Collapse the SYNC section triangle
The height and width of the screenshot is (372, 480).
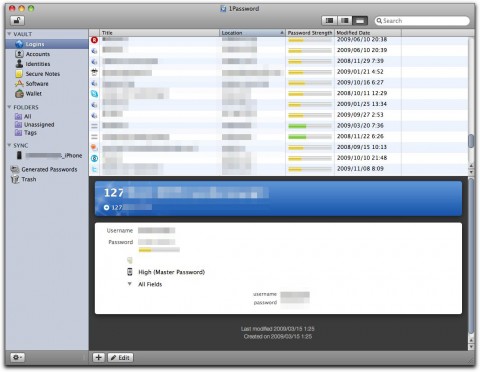click(9, 145)
